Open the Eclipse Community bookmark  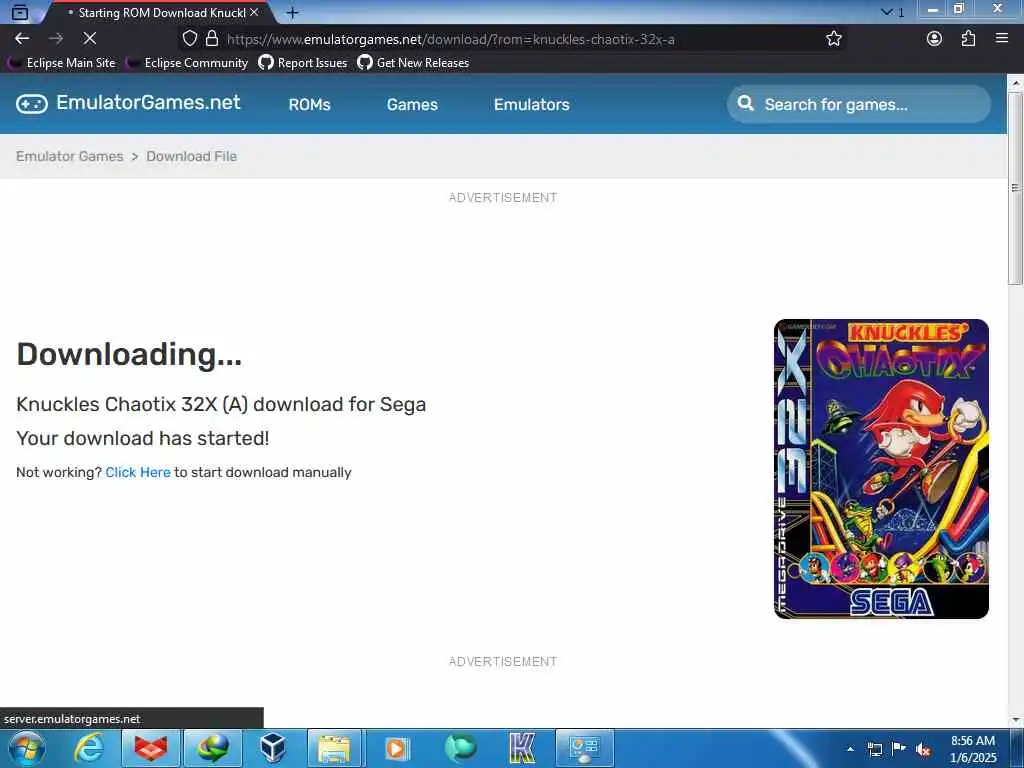pos(188,63)
